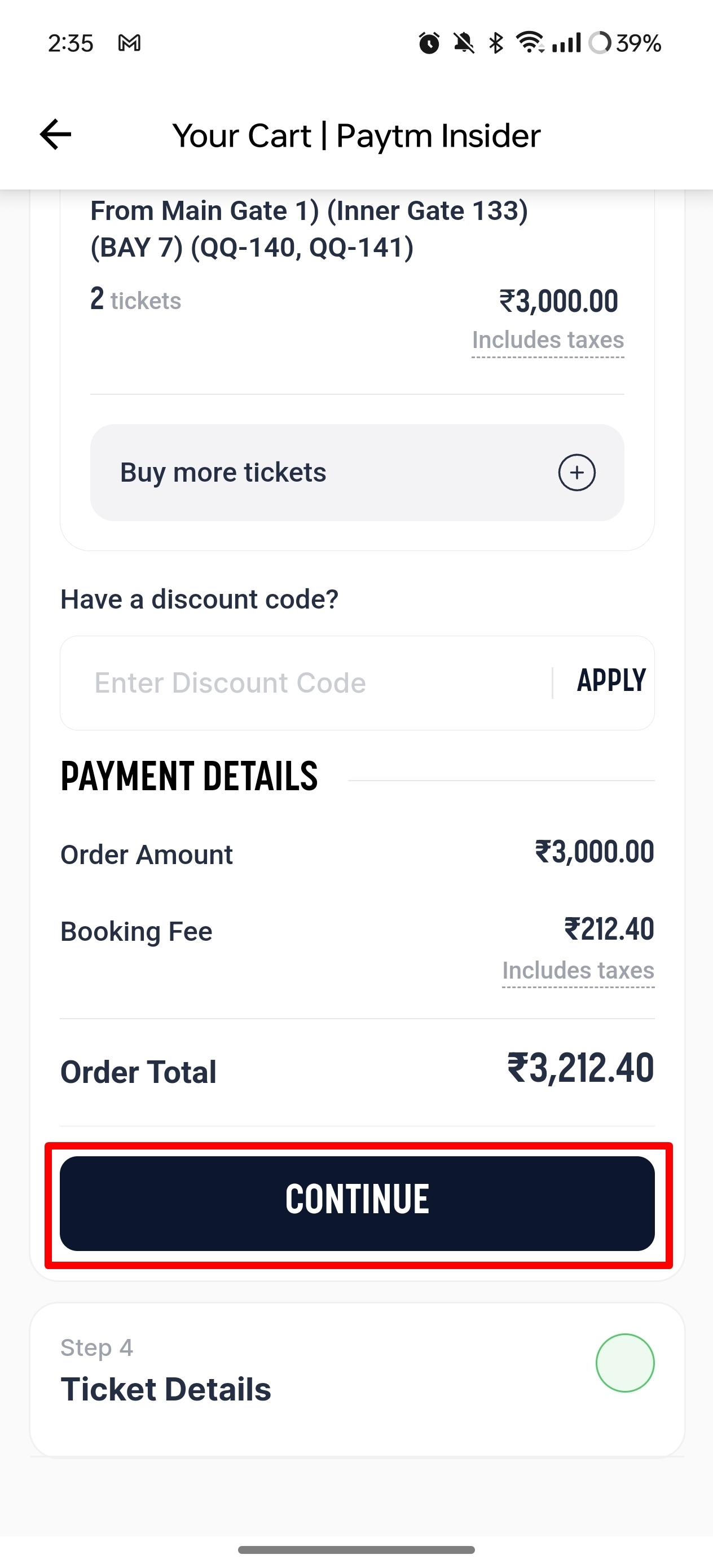Screen dimensions: 713x1568
Task: Tap the Step 4 Ticket Details label
Action: (x=166, y=1389)
